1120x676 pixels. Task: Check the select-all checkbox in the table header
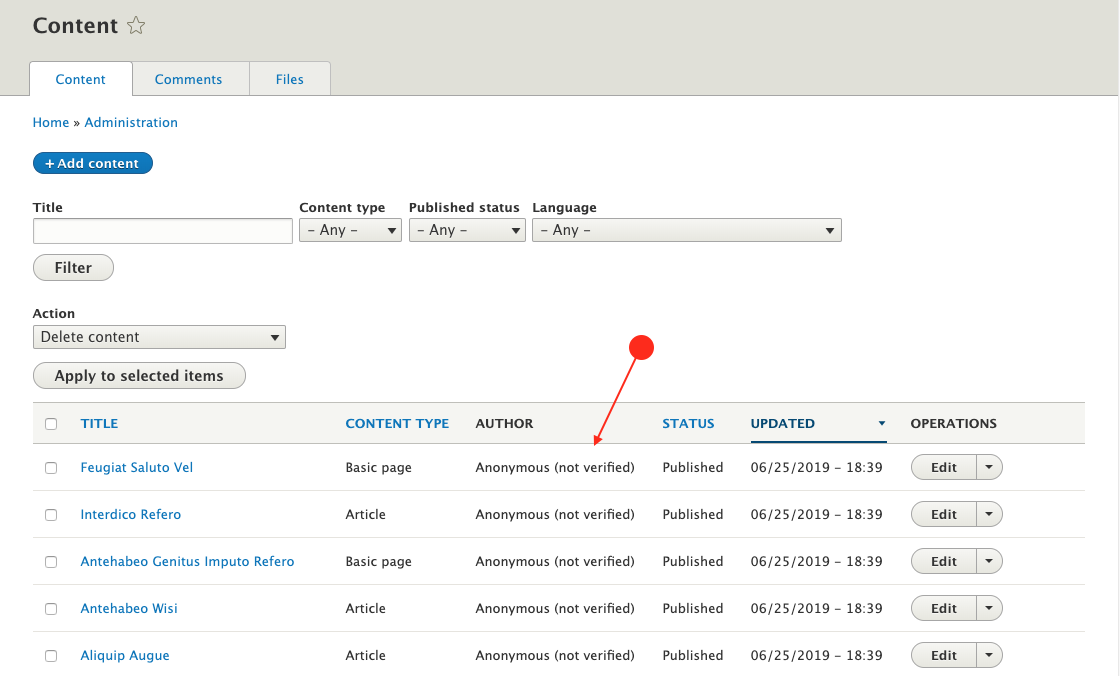point(51,423)
